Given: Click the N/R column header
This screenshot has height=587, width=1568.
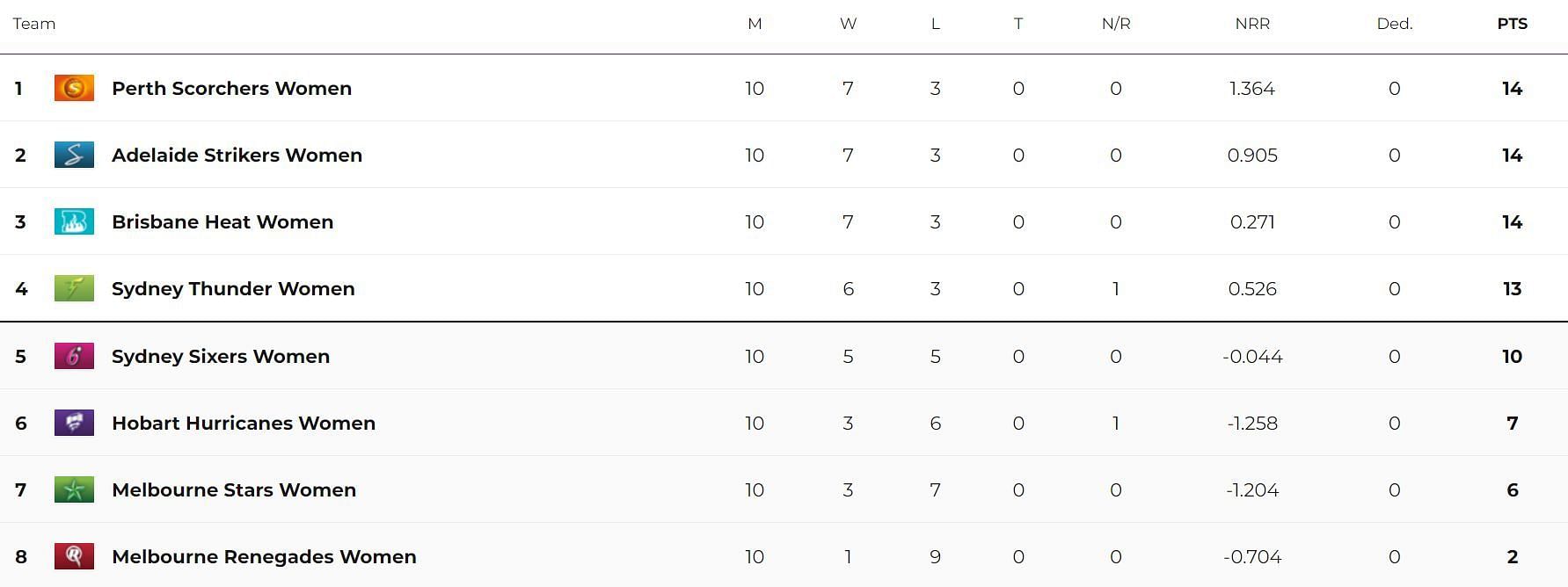Looking at the screenshot, I should click(x=1116, y=24).
